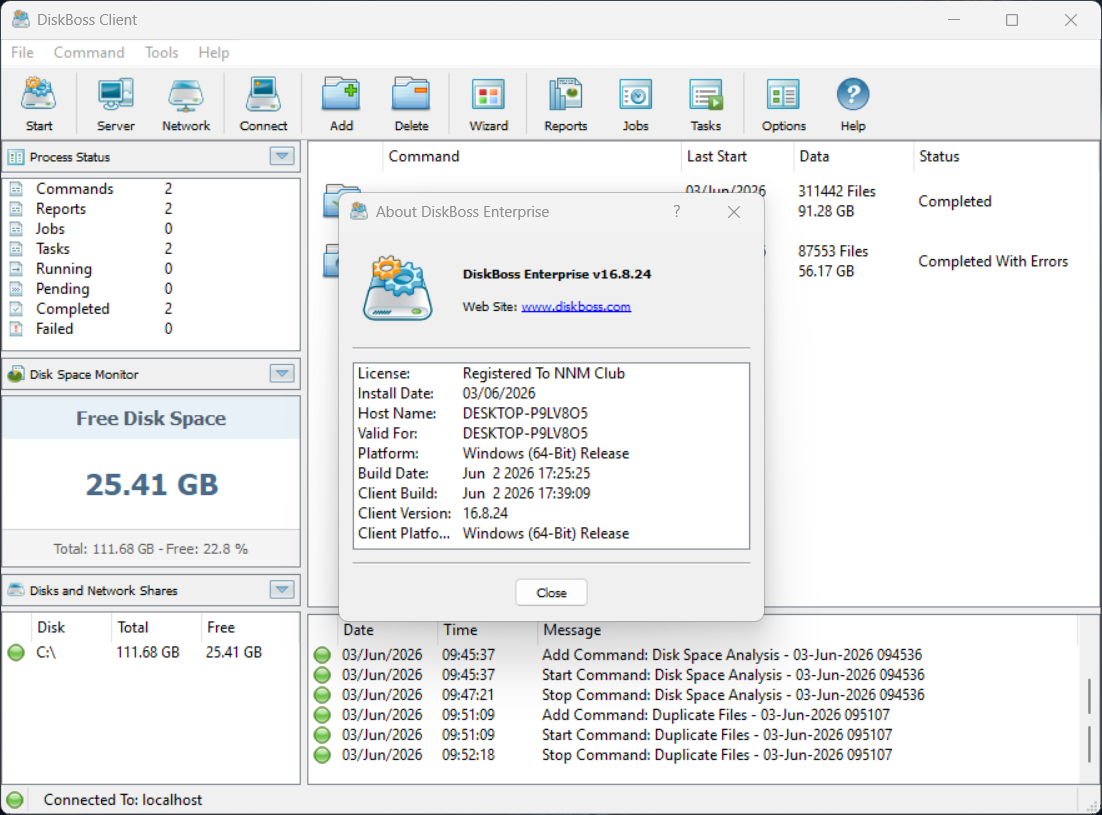Image resolution: width=1102 pixels, height=815 pixels.
Task: Click the question mark help button in About dialog
Action: (x=676, y=211)
